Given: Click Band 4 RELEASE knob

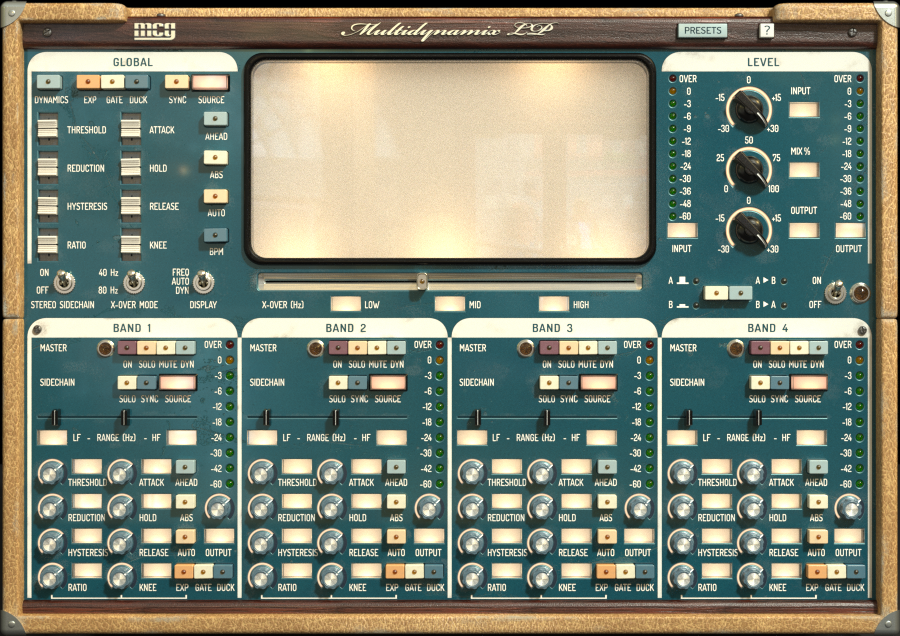Looking at the screenshot, I should click(x=752, y=542).
